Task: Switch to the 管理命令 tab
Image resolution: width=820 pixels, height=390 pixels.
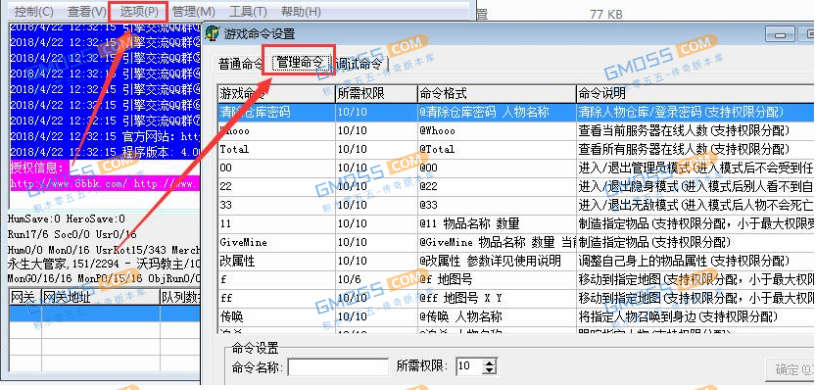Action: (x=300, y=63)
